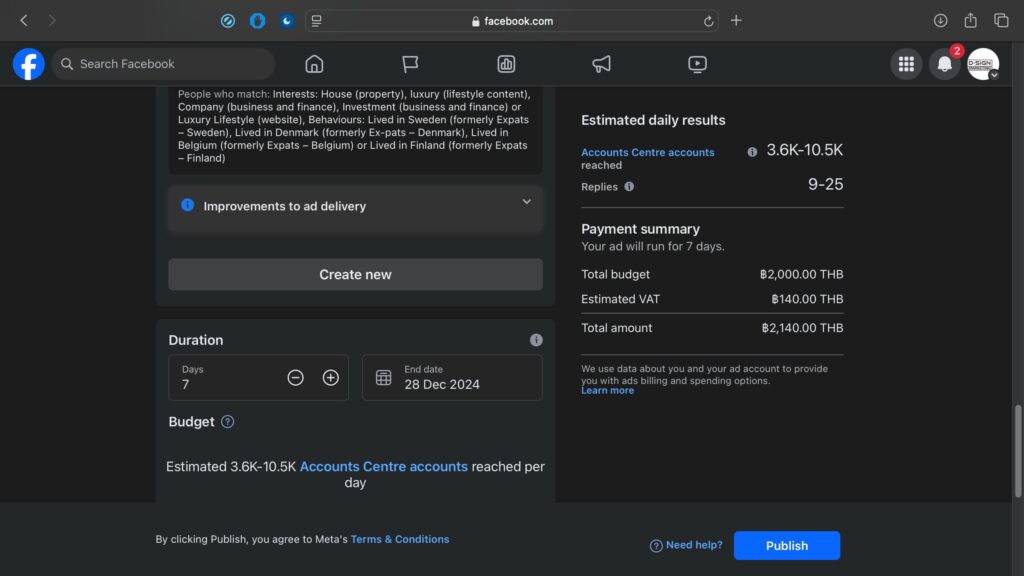Open the Safari share menu
1024x576 pixels.
(970, 21)
